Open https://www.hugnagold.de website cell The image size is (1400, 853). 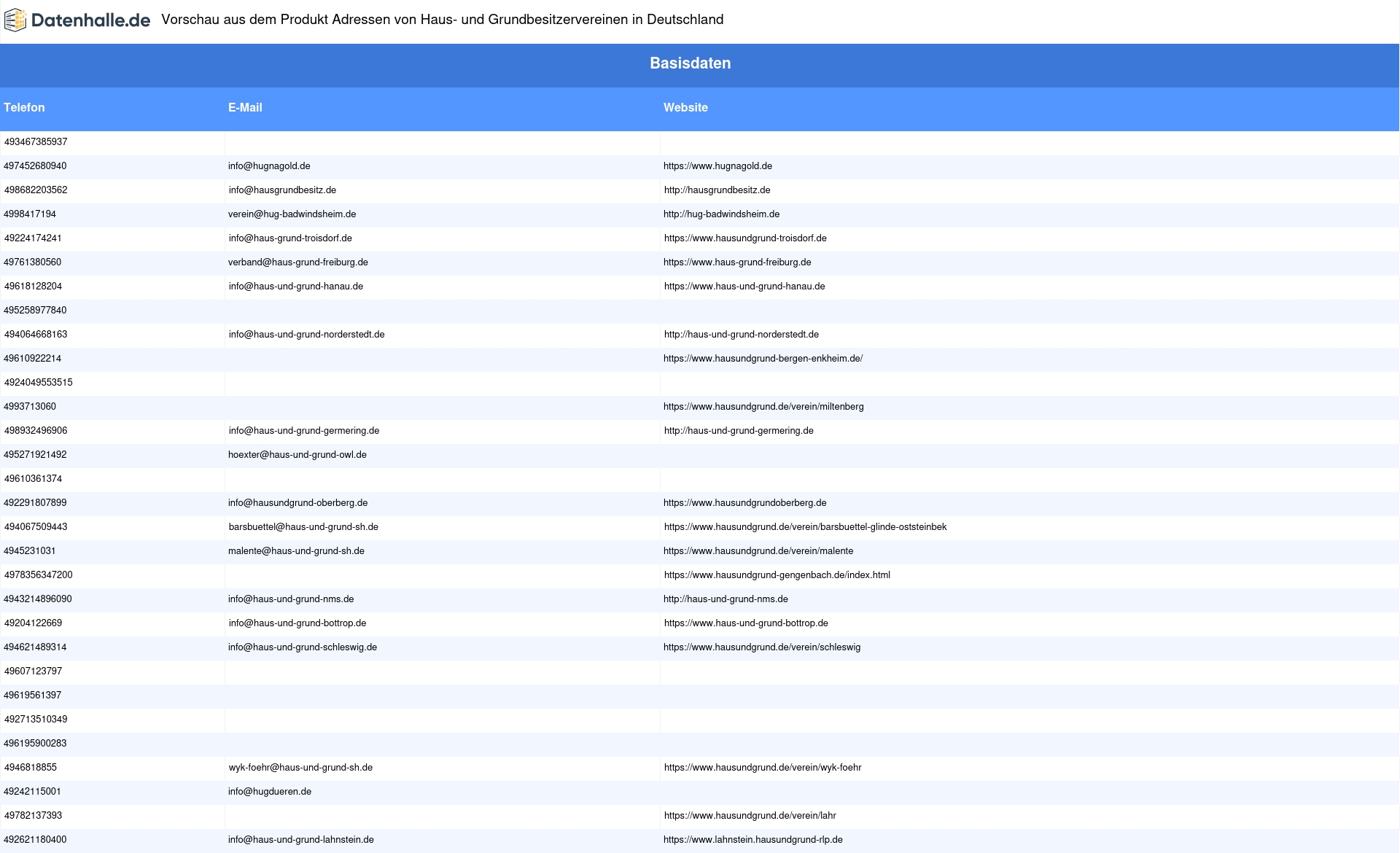pos(717,166)
